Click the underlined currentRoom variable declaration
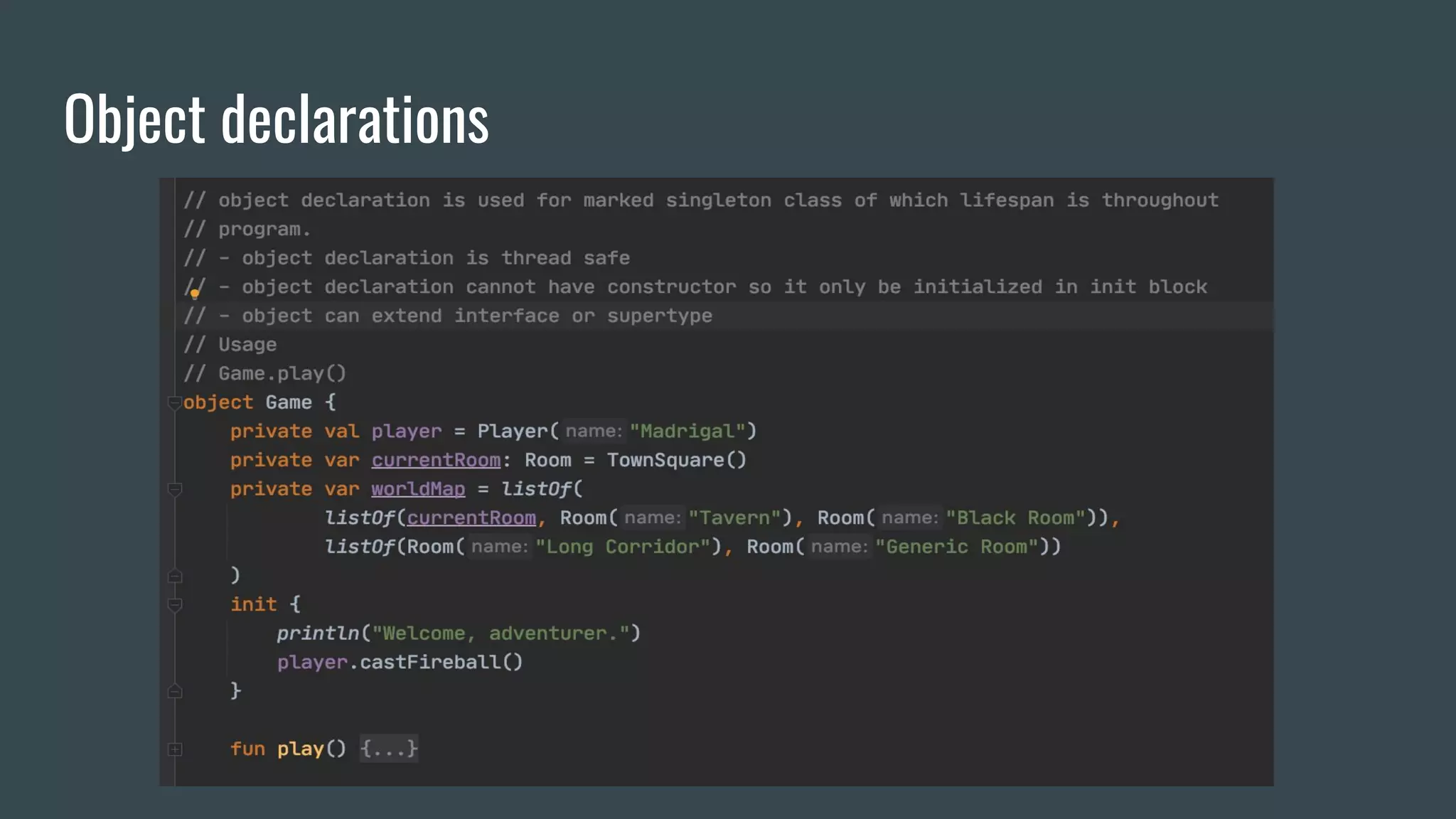The image size is (1456, 819). pos(436,461)
